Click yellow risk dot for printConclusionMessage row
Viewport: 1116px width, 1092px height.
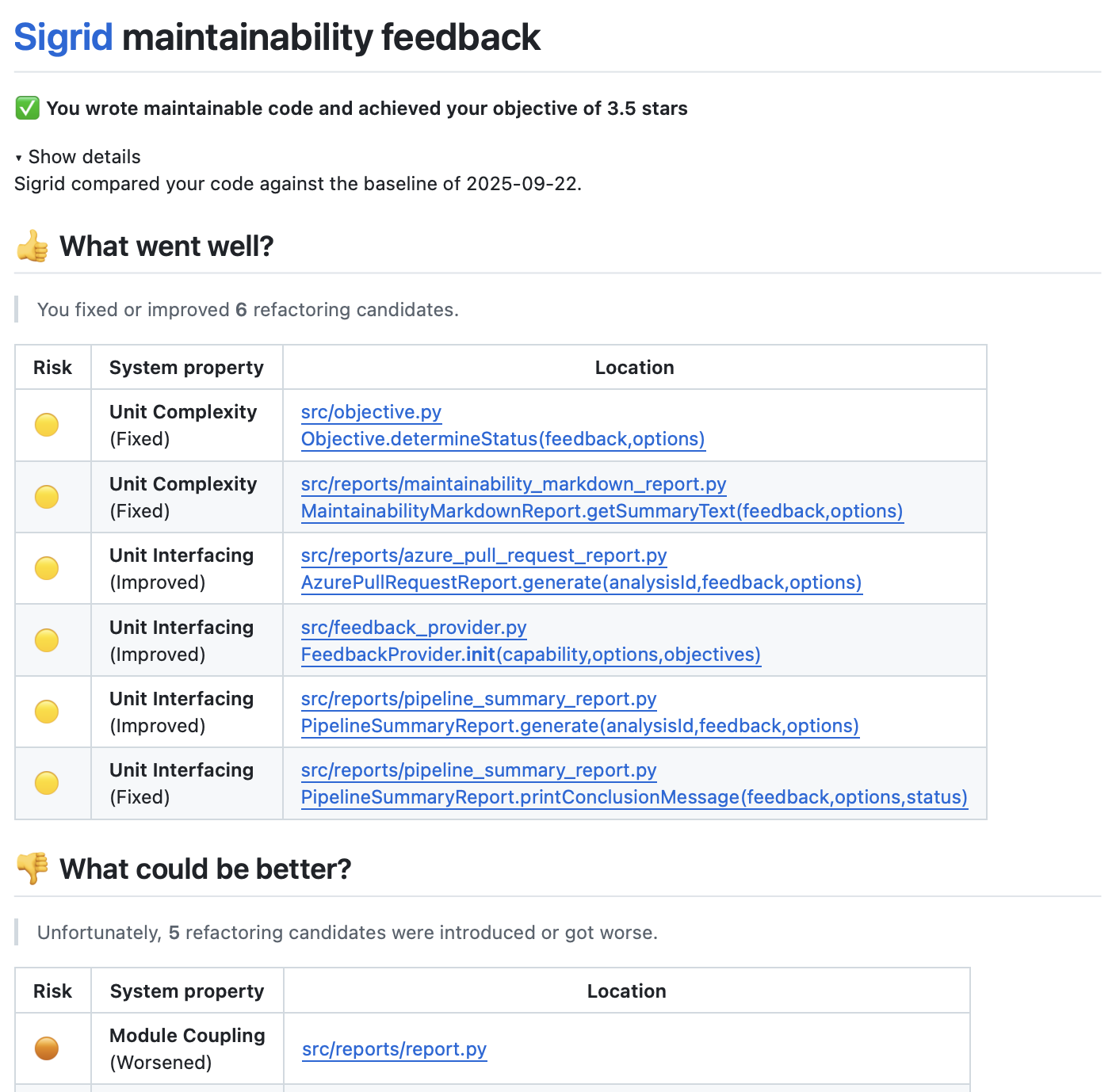47,783
